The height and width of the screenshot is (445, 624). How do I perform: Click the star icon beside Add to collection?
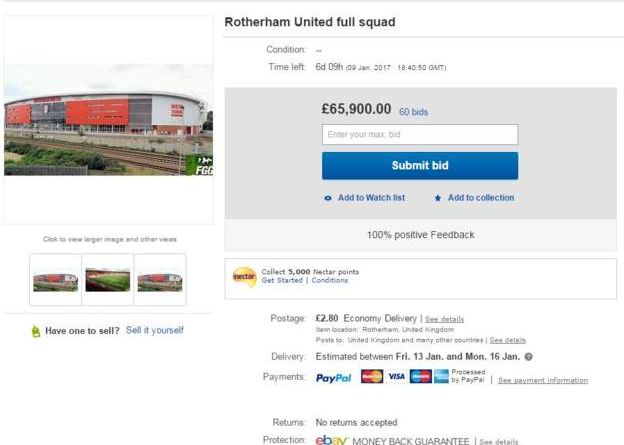[438, 198]
